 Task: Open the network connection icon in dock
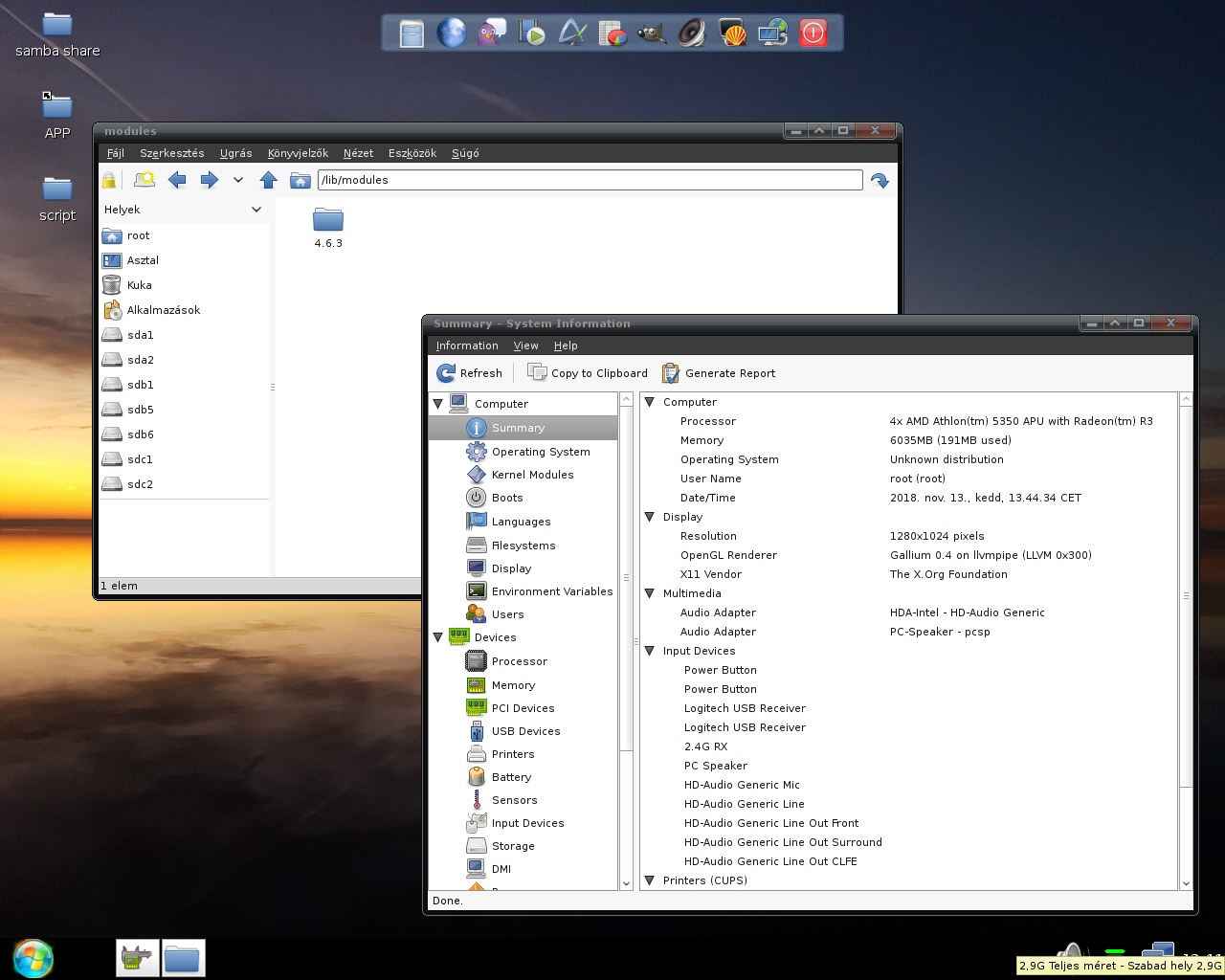(x=772, y=33)
